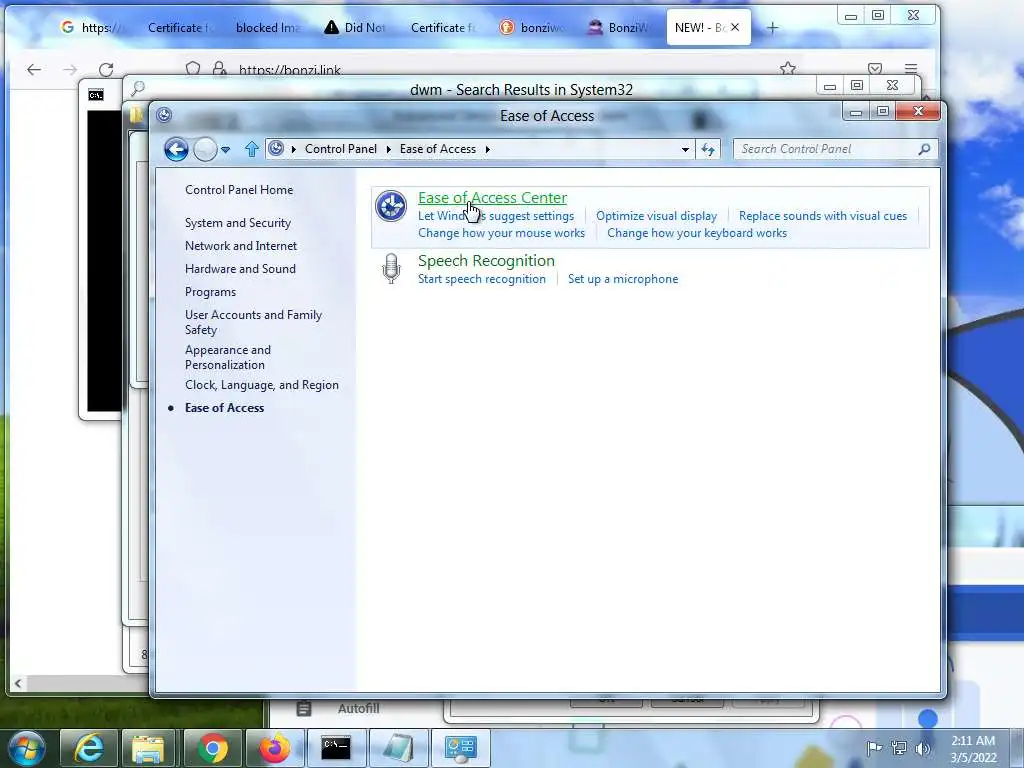Select Ease of Access in sidebar
1024x768 pixels.
[225, 408]
